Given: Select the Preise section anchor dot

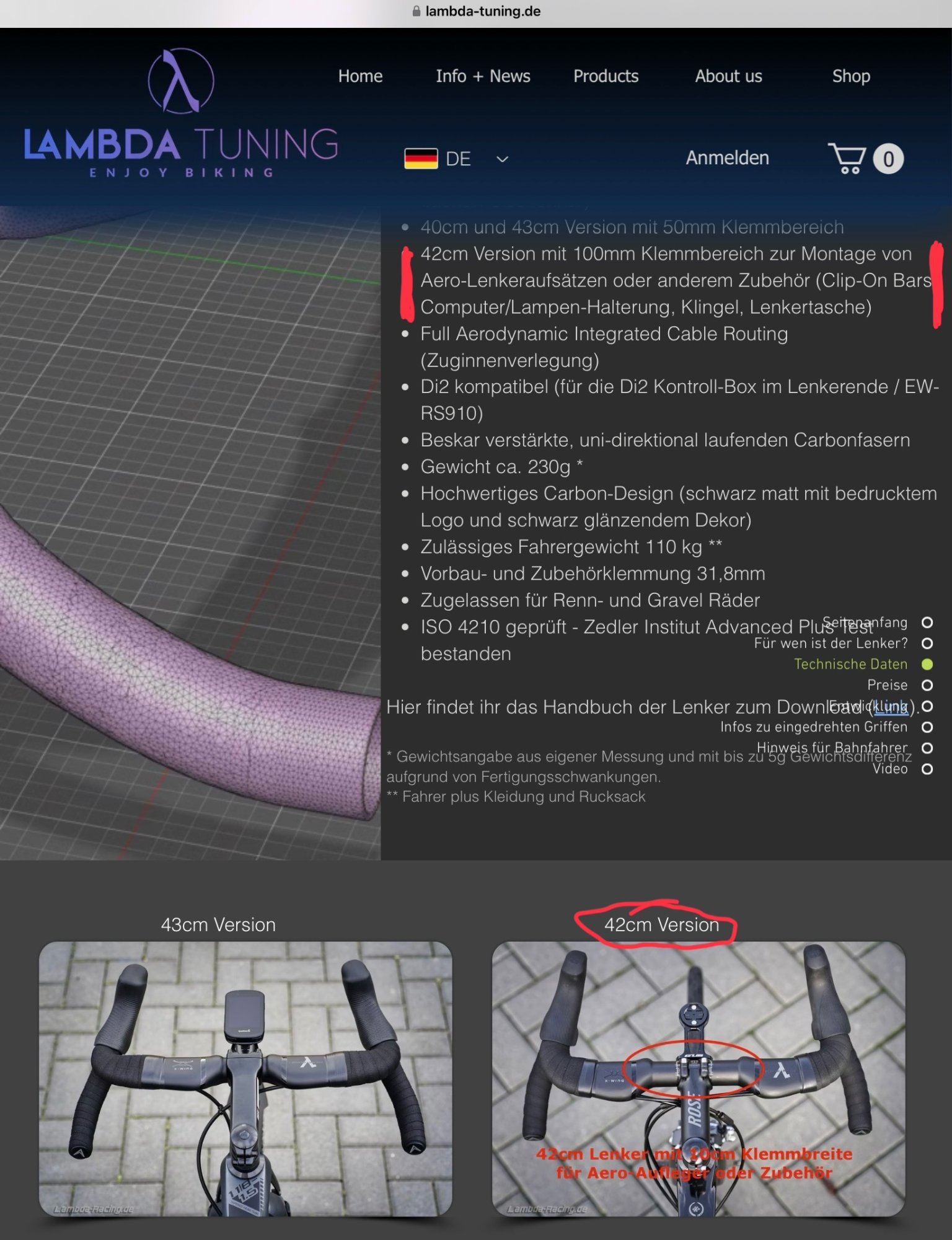Looking at the screenshot, I should pos(927,685).
